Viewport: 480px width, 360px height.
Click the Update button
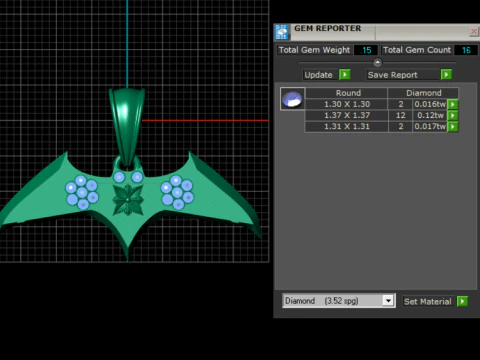point(319,75)
